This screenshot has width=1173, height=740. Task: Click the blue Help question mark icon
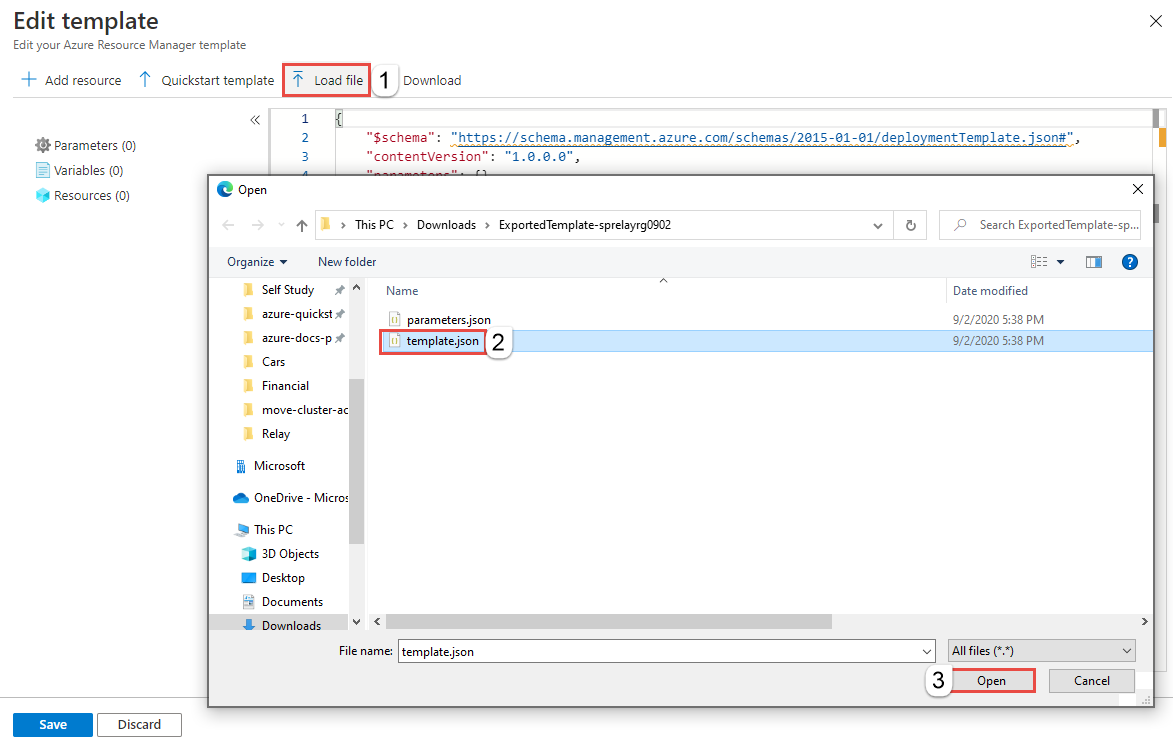click(1130, 262)
